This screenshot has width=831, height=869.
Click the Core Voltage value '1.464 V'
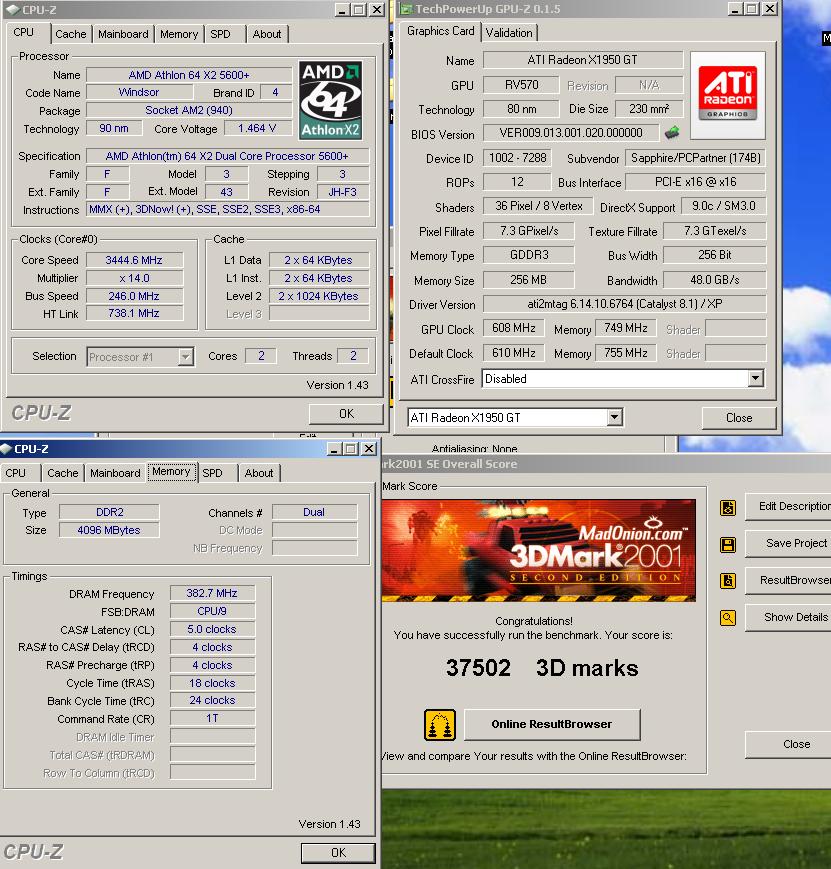(x=257, y=129)
